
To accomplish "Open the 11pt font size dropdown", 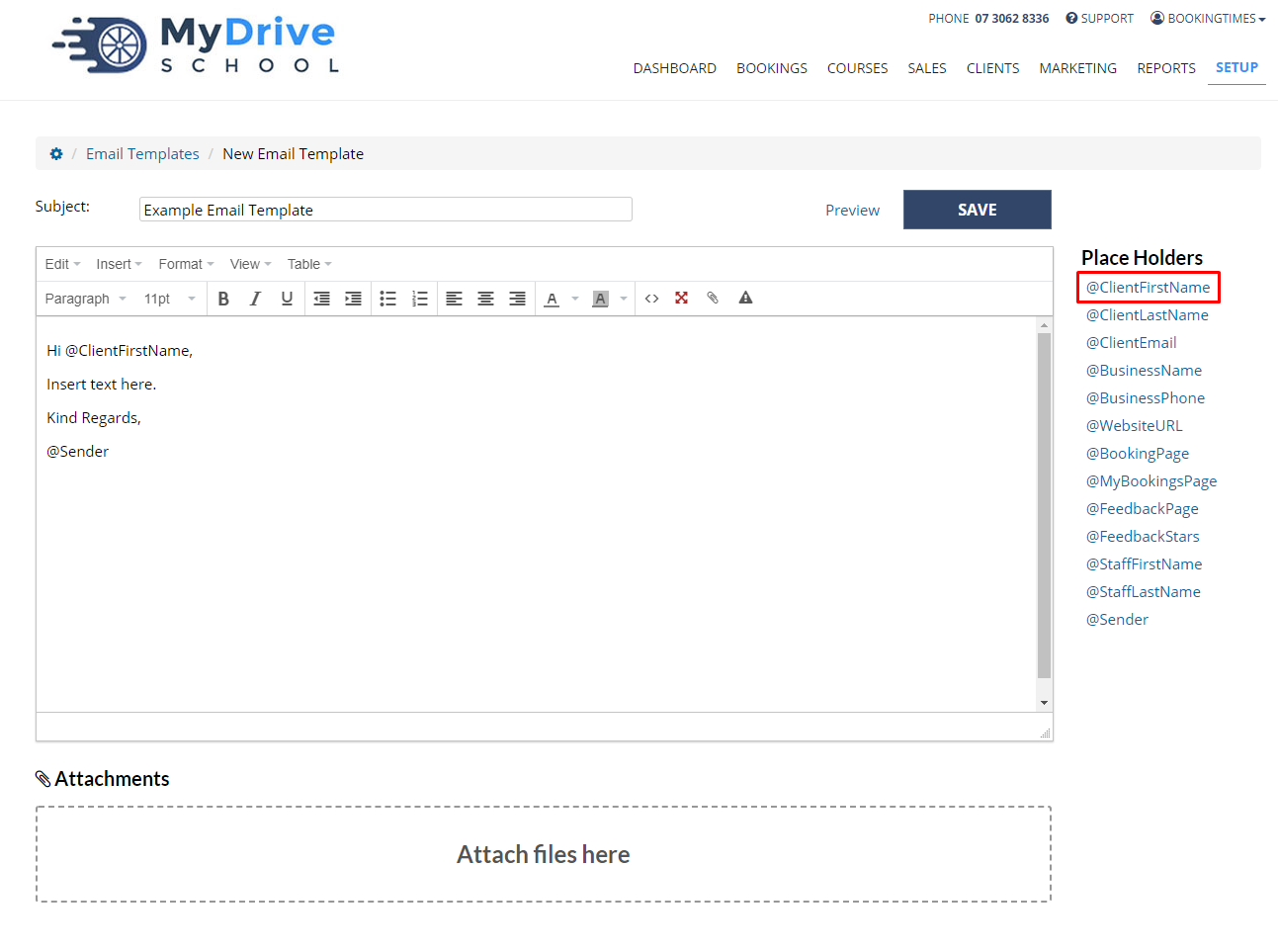I will click(170, 299).
